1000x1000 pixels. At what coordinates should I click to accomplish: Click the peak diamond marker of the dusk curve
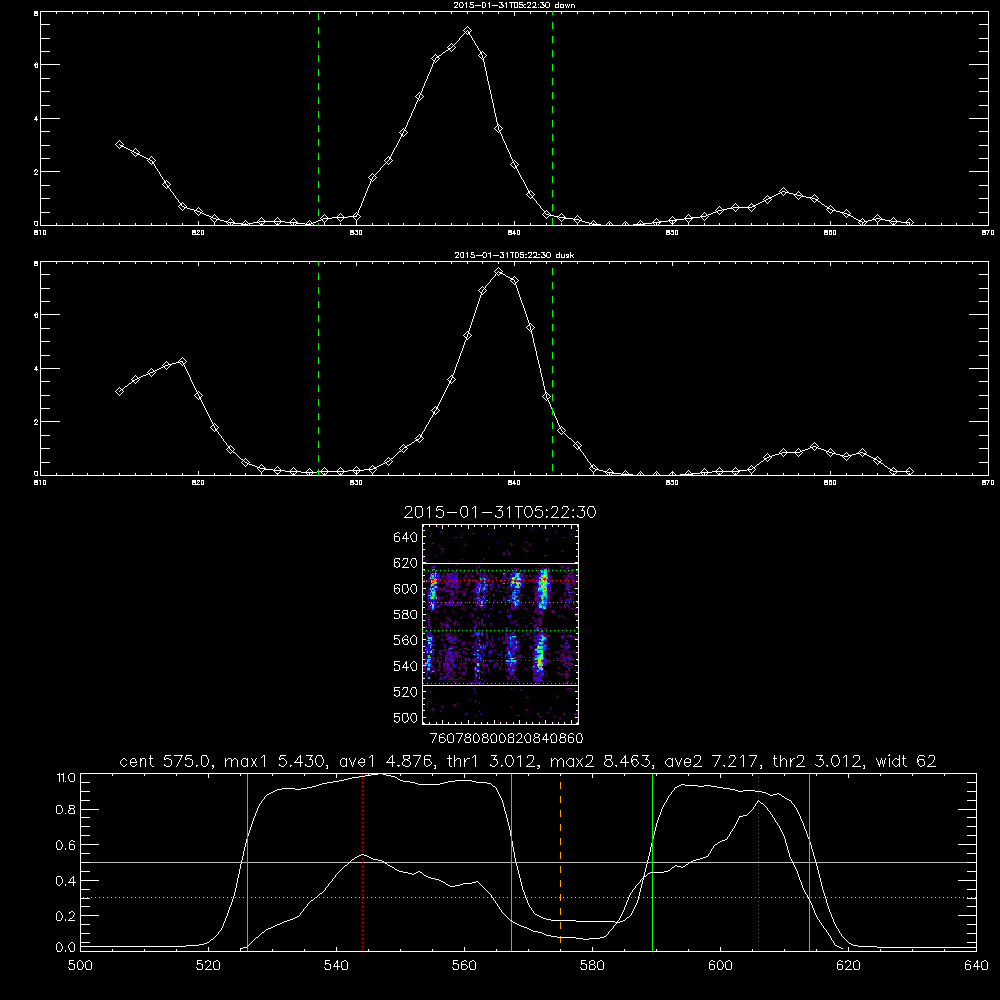pos(499,272)
